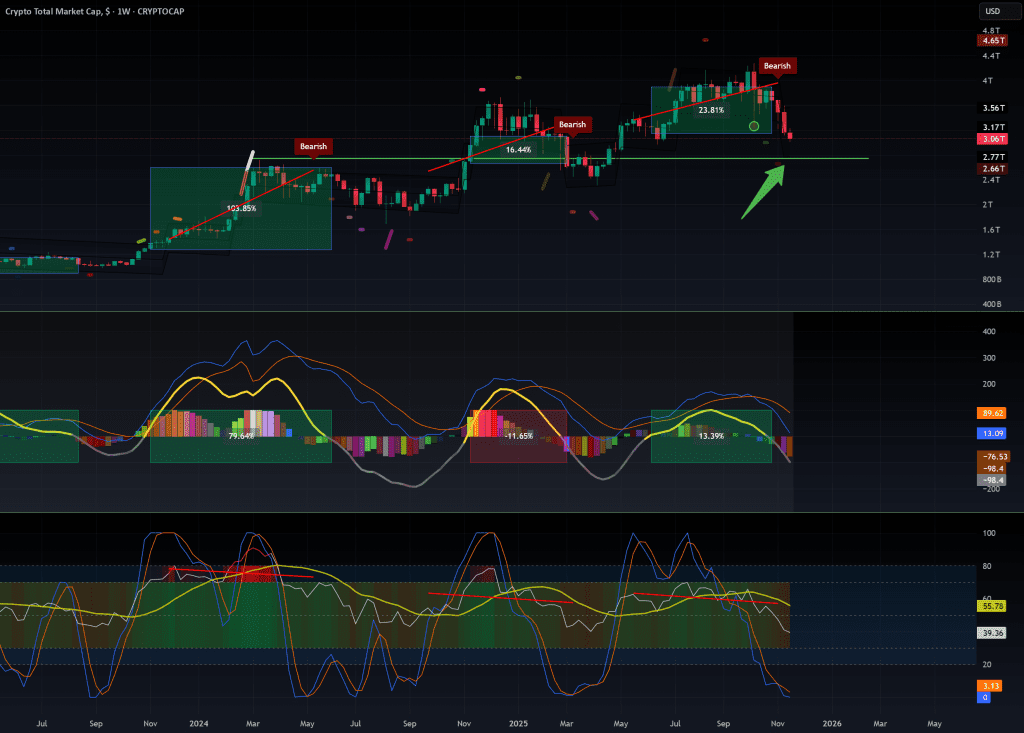This screenshot has width=1024, height=733.
Task: Click the red 3.06T current price label
Action: click(x=993, y=140)
